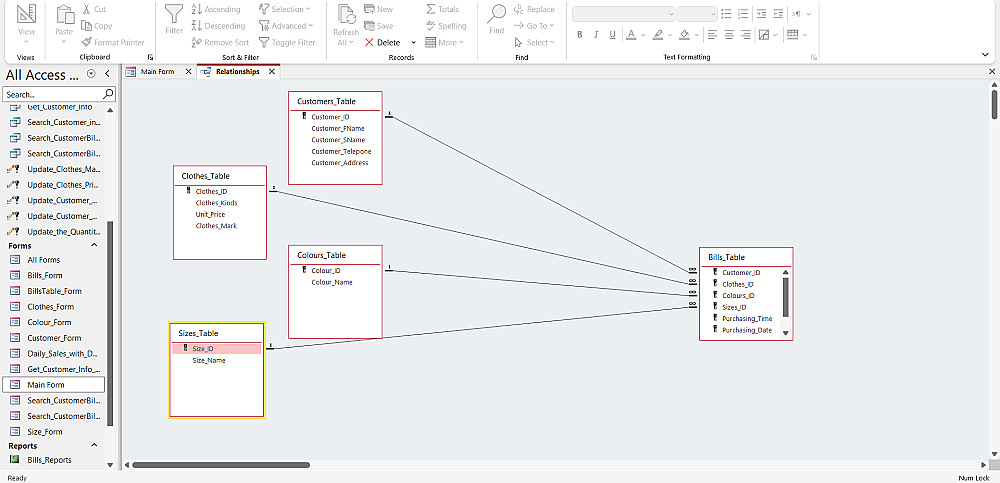Collapse the Forms group in navigation pane
Image resolution: width=1000 pixels, height=483 pixels.
pos(94,245)
